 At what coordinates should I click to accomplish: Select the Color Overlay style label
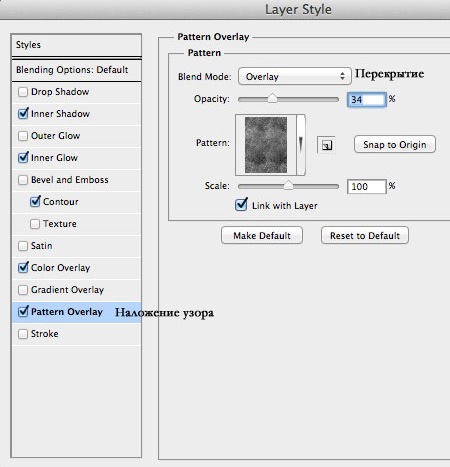[60, 268]
